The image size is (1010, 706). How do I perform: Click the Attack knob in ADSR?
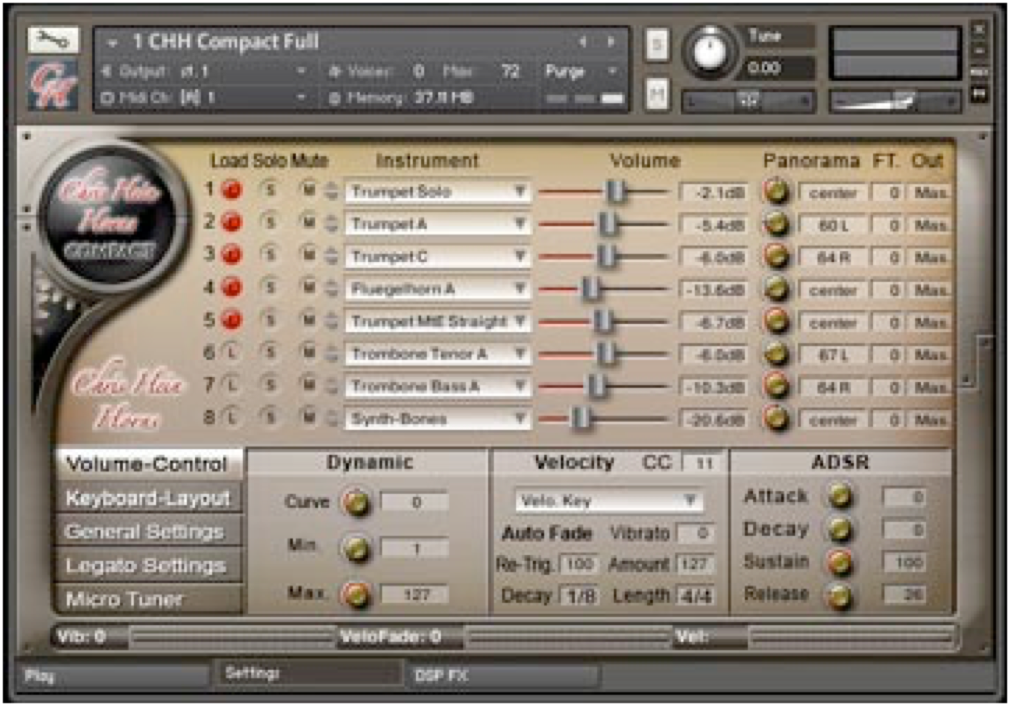(x=840, y=496)
